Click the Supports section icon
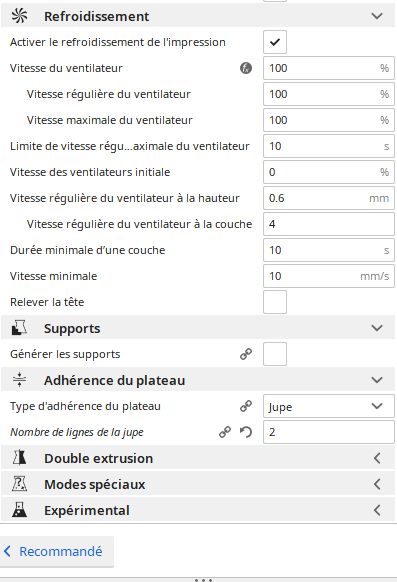The width and height of the screenshot is (397, 582). (19, 328)
